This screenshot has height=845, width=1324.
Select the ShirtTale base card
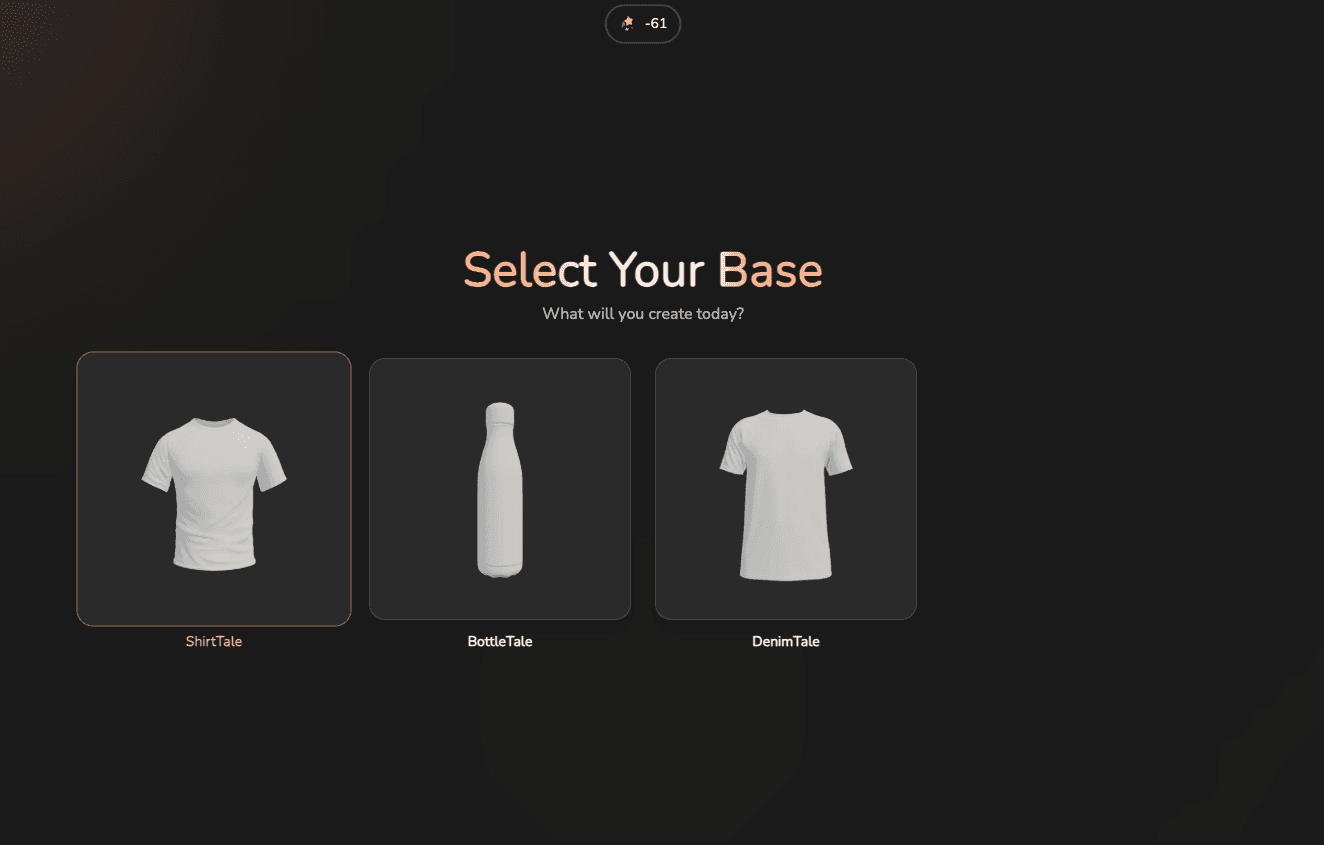click(x=214, y=489)
